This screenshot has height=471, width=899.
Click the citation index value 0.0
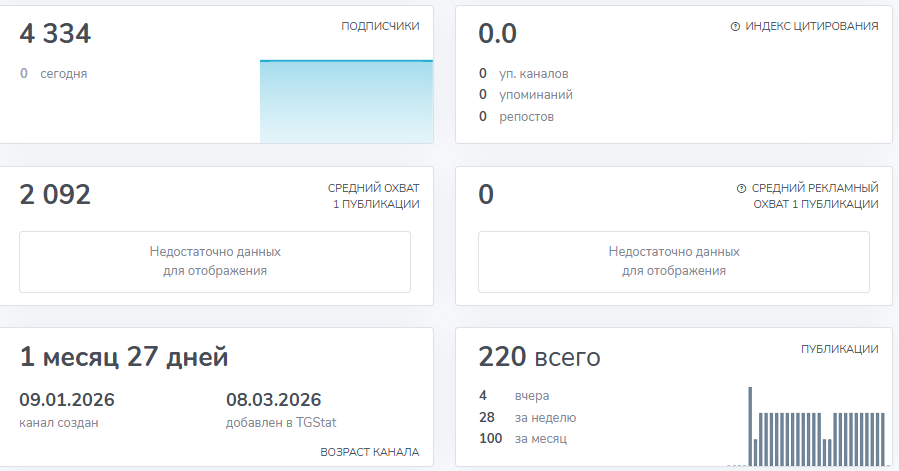[498, 33]
